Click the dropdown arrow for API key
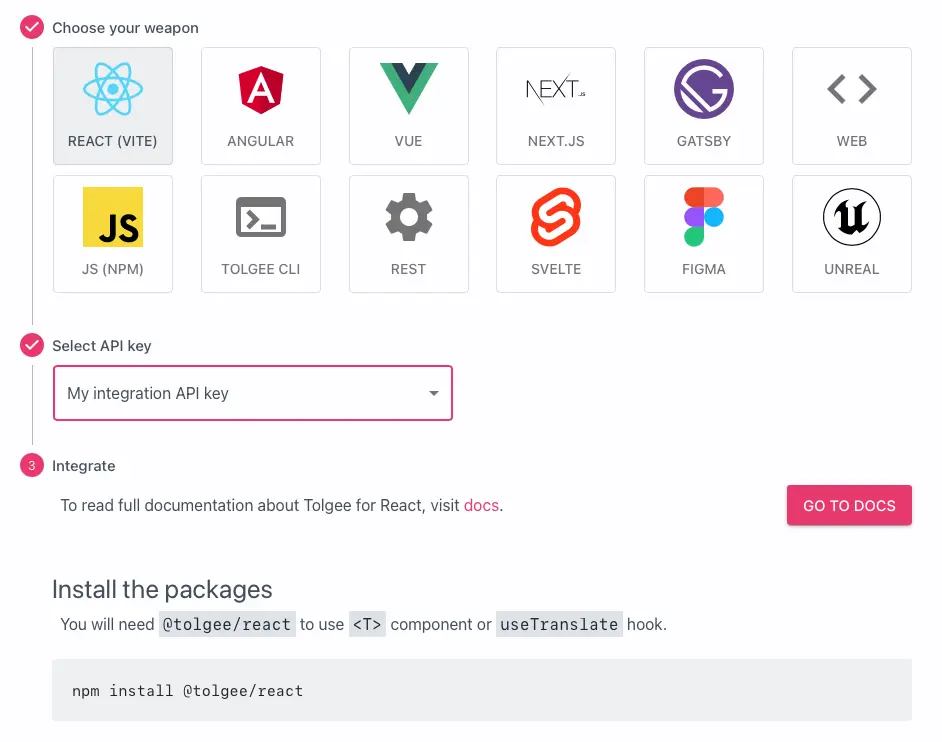The height and width of the screenshot is (742, 942). coord(434,394)
